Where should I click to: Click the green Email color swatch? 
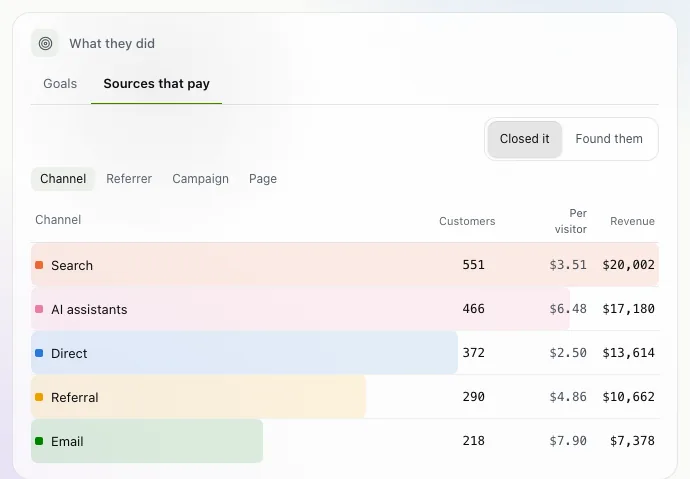click(x=39, y=441)
